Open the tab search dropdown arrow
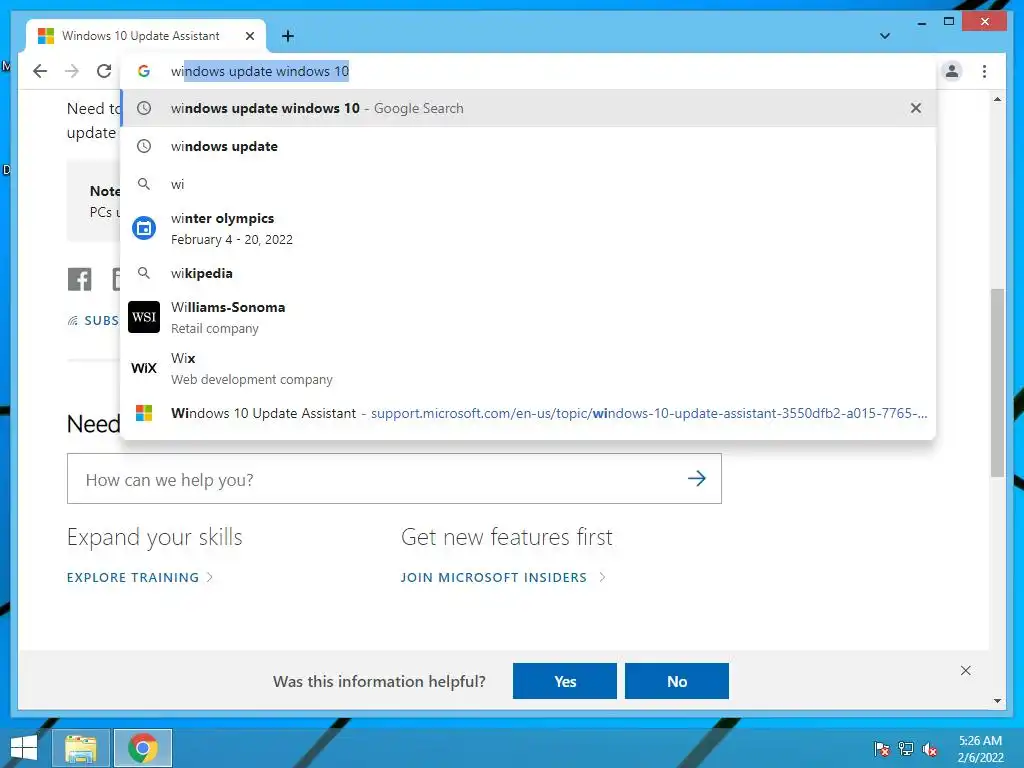 (885, 36)
